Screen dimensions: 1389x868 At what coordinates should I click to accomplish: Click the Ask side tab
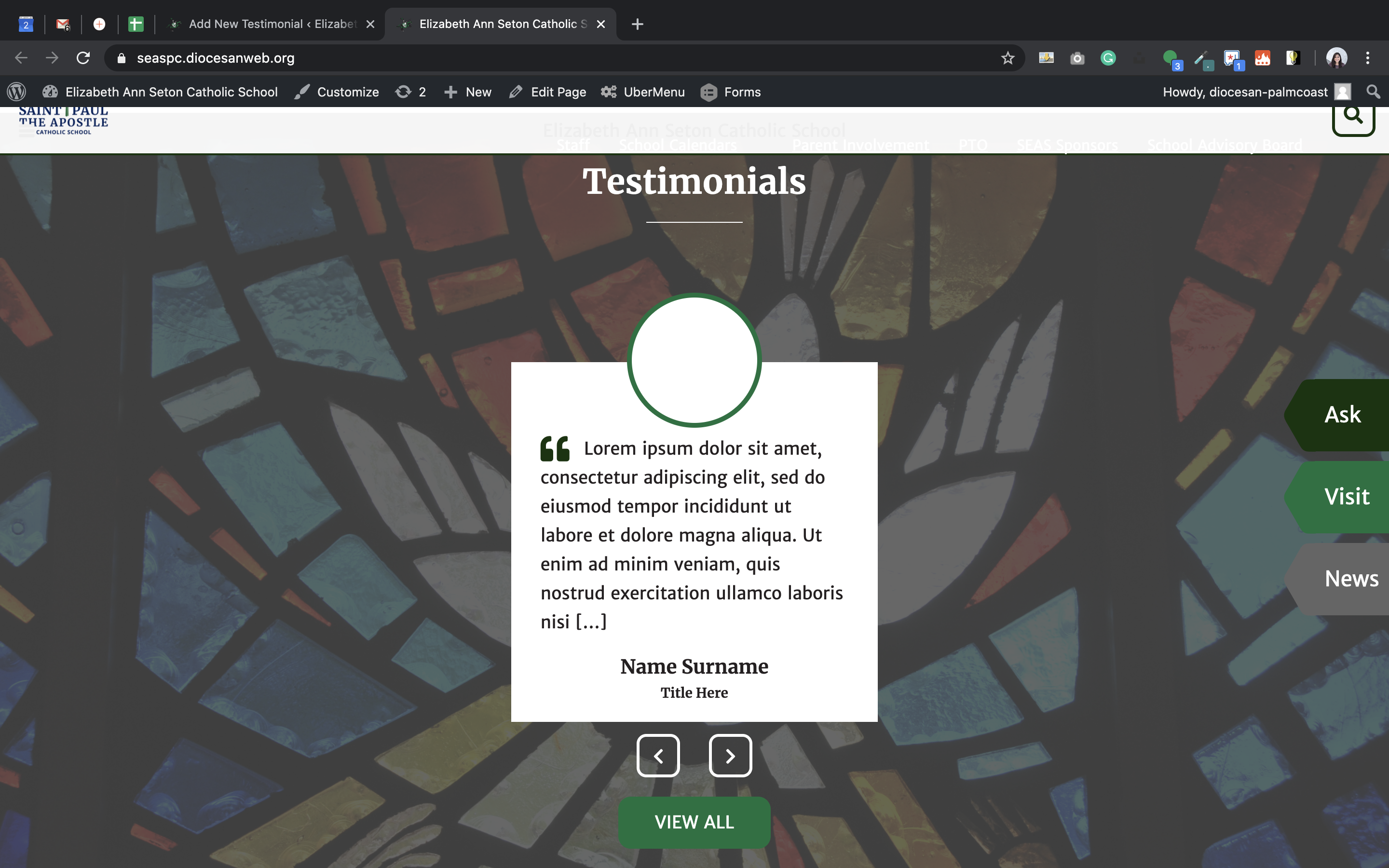pos(1342,415)
